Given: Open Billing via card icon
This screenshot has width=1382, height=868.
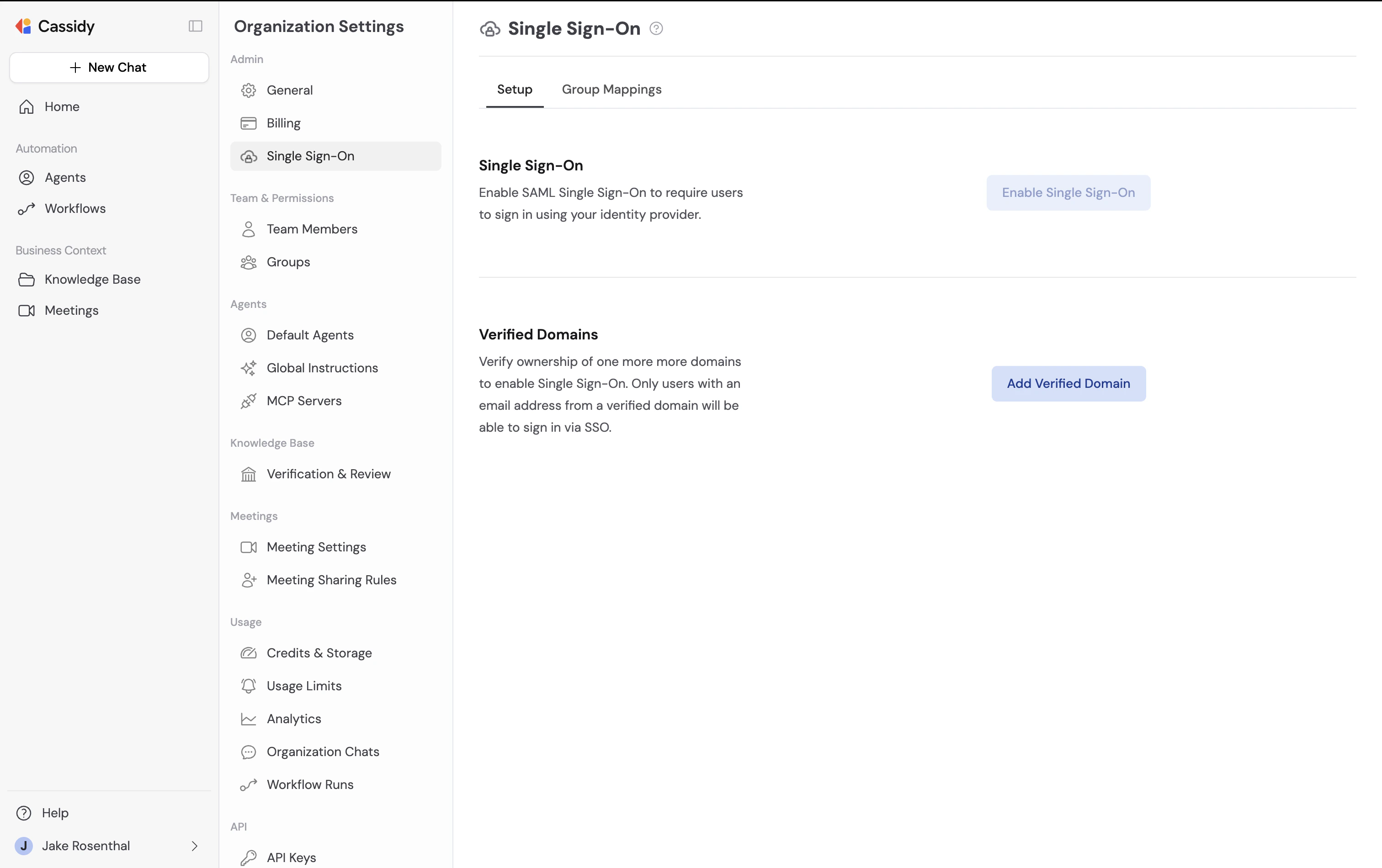Looking at the screenshot, I should (x=249, y=123).
